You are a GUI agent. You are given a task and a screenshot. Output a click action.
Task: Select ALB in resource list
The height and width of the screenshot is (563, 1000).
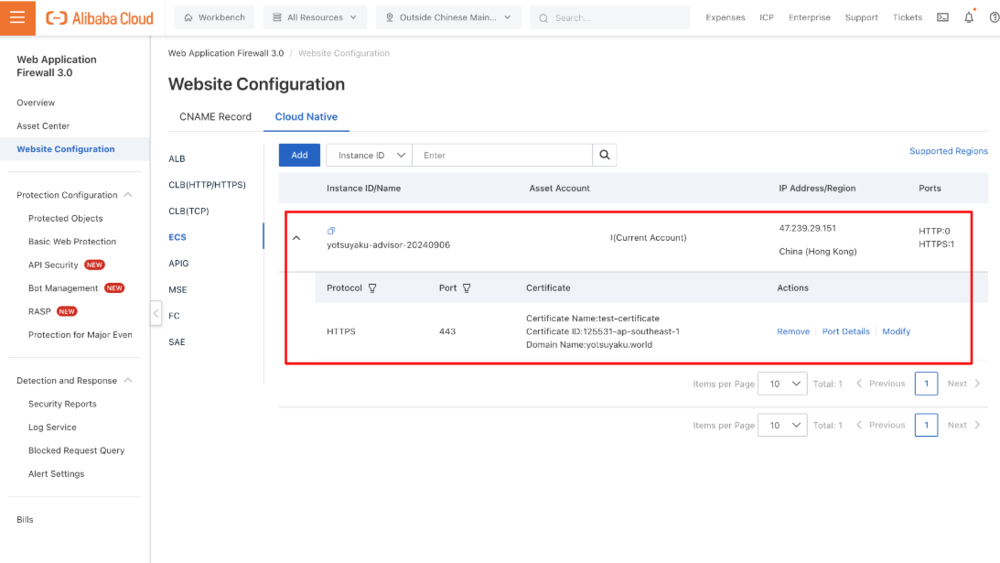click(x=177, y=159)
